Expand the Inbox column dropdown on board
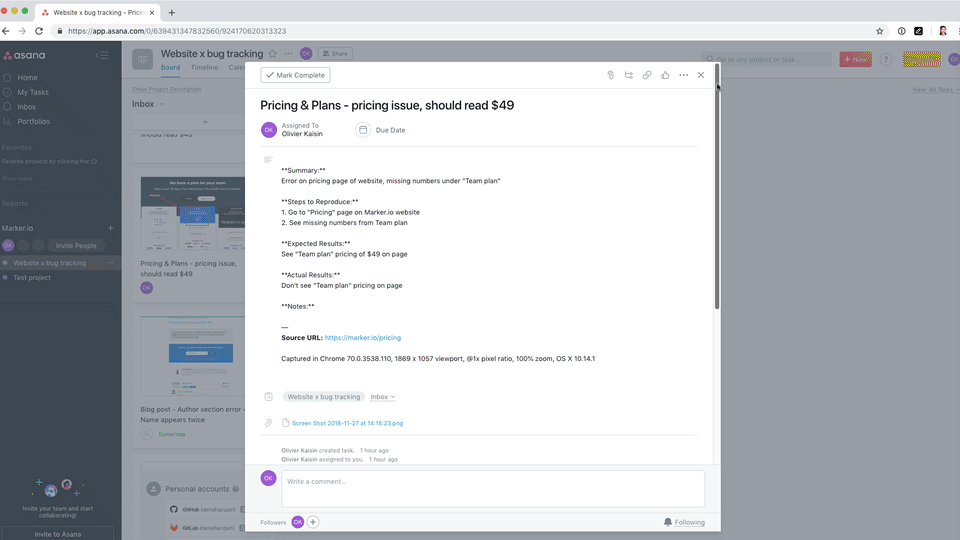Screen dimensions: 960x540 click(x=162, y=104)
